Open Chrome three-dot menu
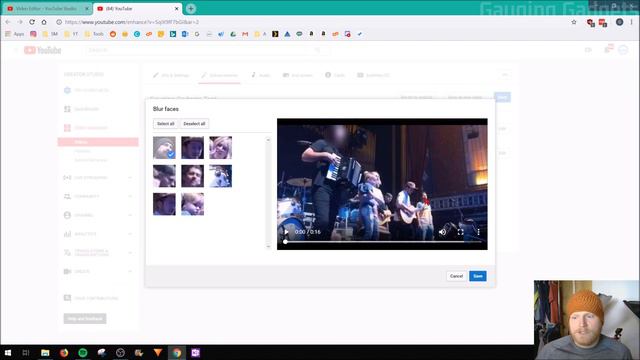The image size is (640, 360). (631, 22)
